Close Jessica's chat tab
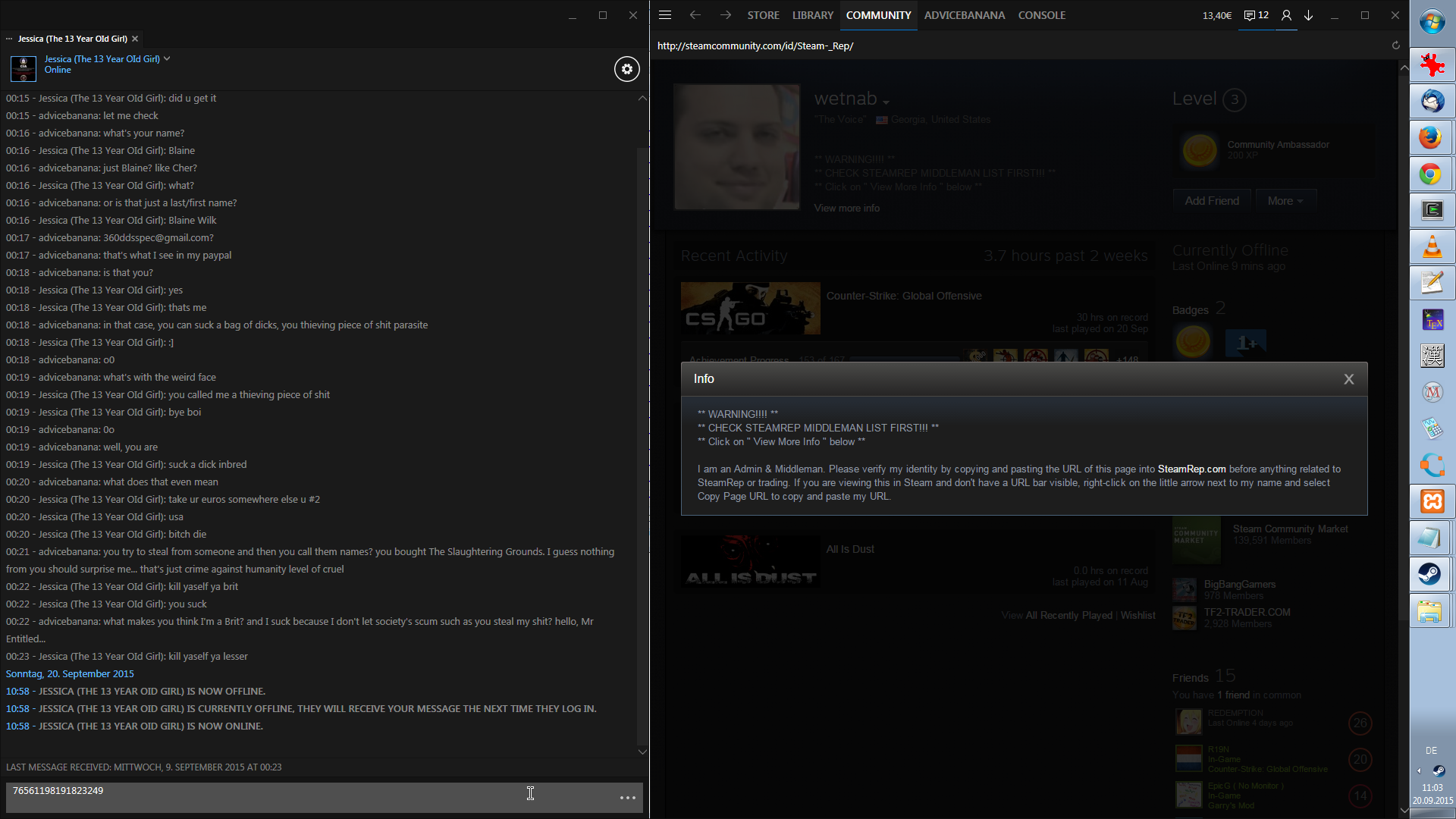The image size is (1456, 819). tap(135, 39)
